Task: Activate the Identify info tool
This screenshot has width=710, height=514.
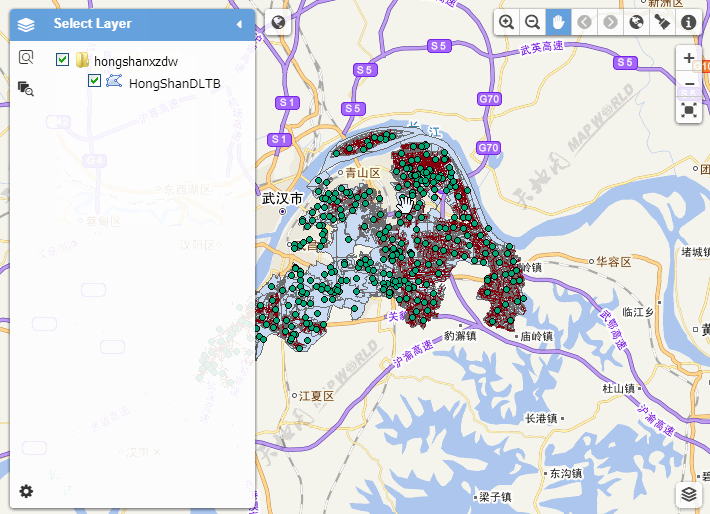Action: coord(688,22)
